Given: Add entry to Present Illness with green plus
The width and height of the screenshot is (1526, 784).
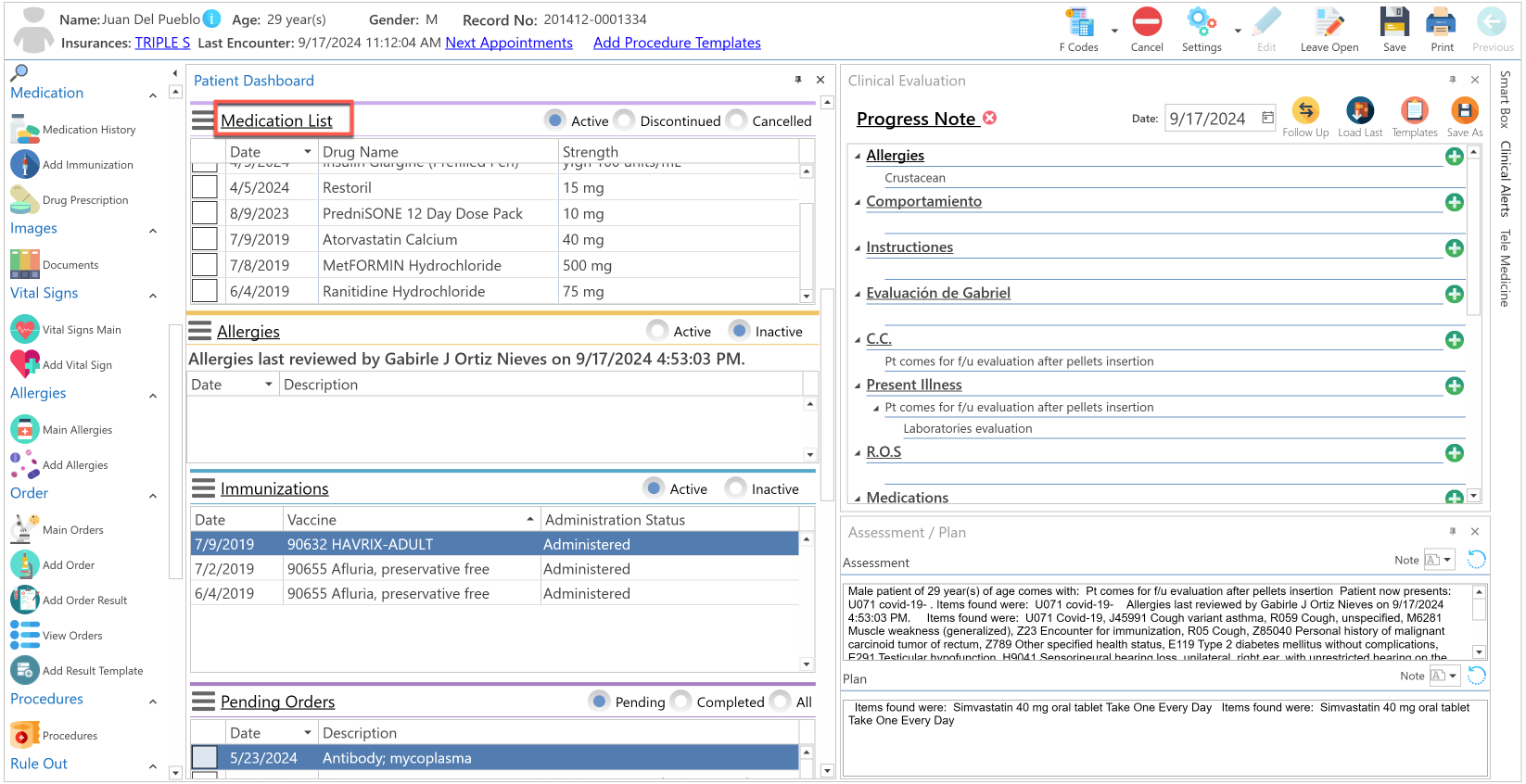Looking at the screenshot, I should pyautogui.click(x=1455, y=386).
